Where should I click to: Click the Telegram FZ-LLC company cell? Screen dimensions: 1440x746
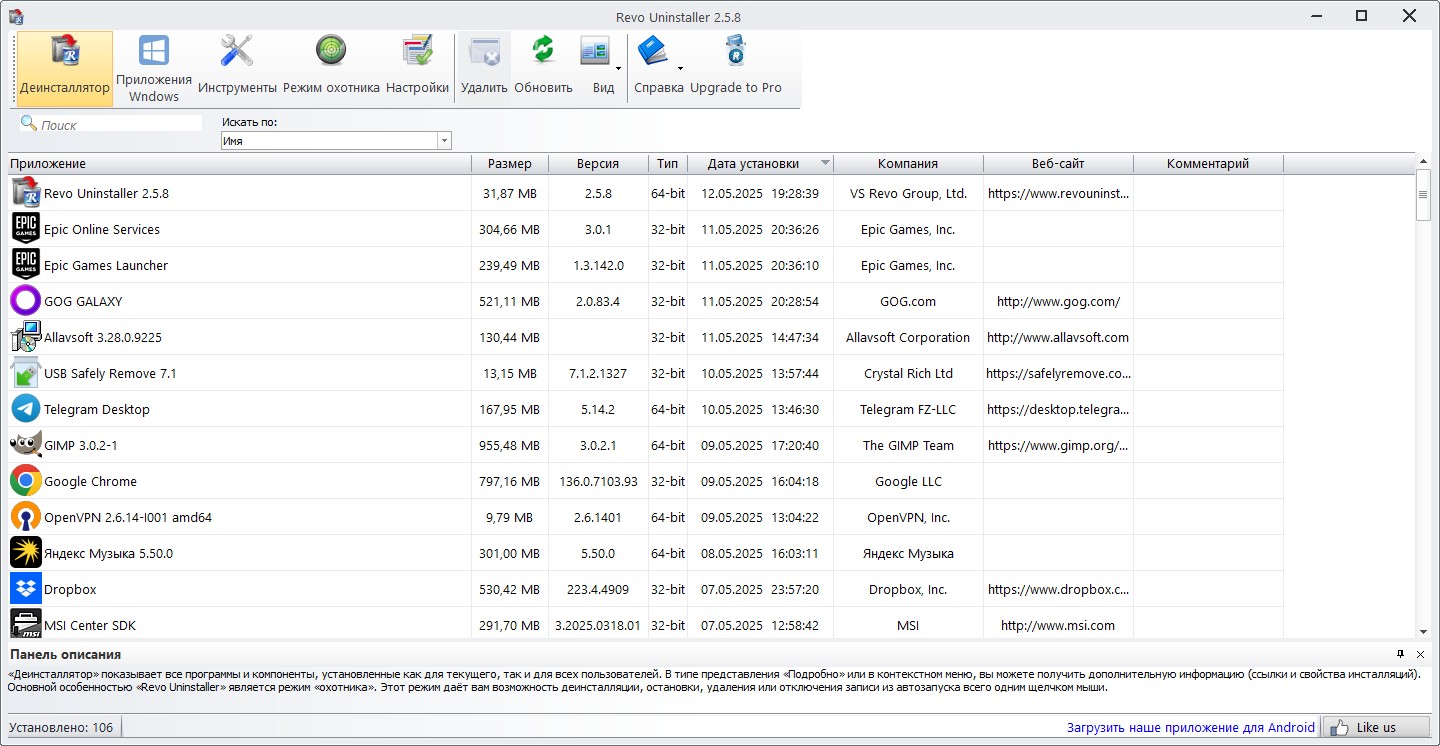click(x=908, y=409)
